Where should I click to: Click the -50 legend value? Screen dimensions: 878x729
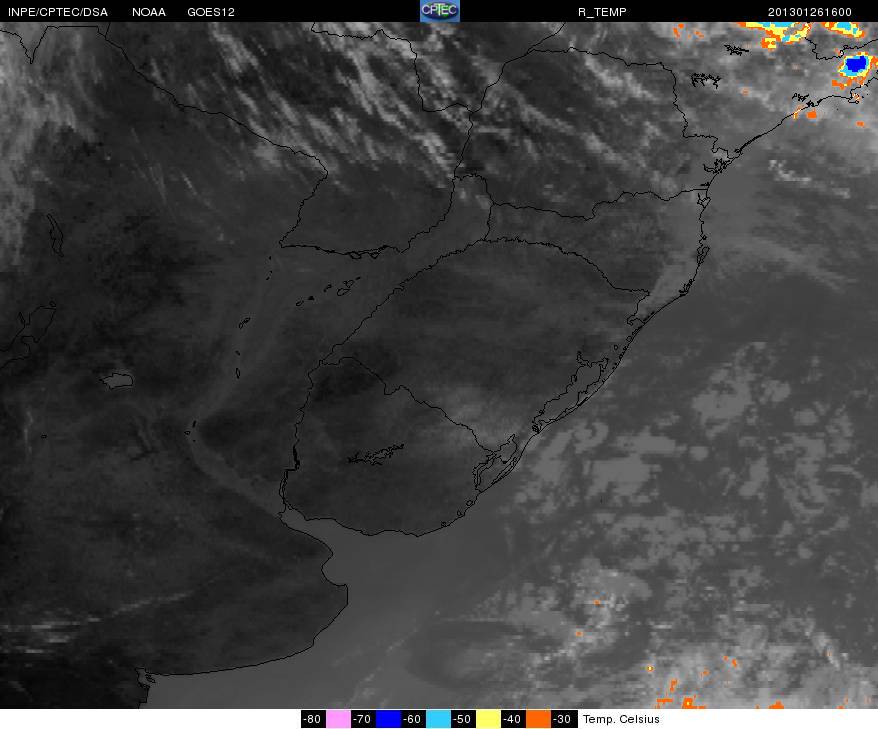click(x=463, y=719)
